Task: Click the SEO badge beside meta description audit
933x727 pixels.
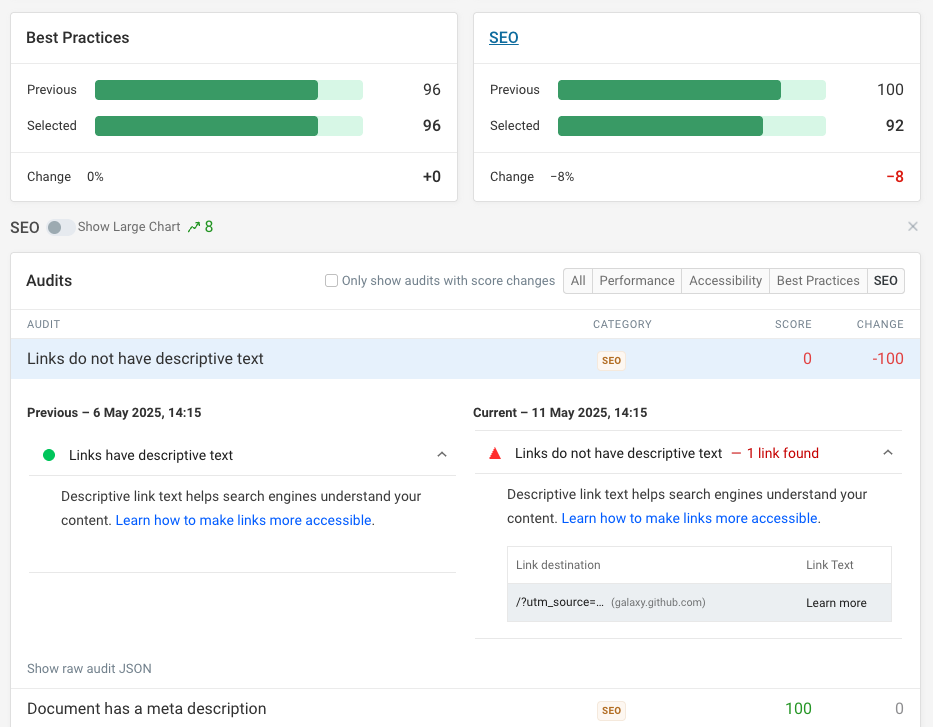Action: (x=611, y=710)
